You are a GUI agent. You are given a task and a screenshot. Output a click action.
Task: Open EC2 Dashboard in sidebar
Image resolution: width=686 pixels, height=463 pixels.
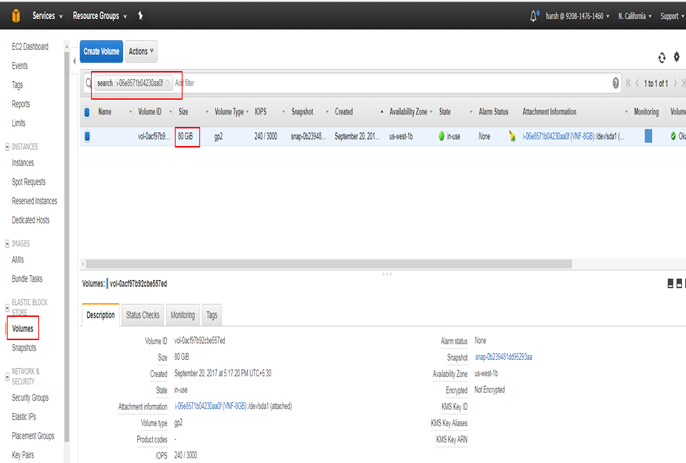point(30,47)
